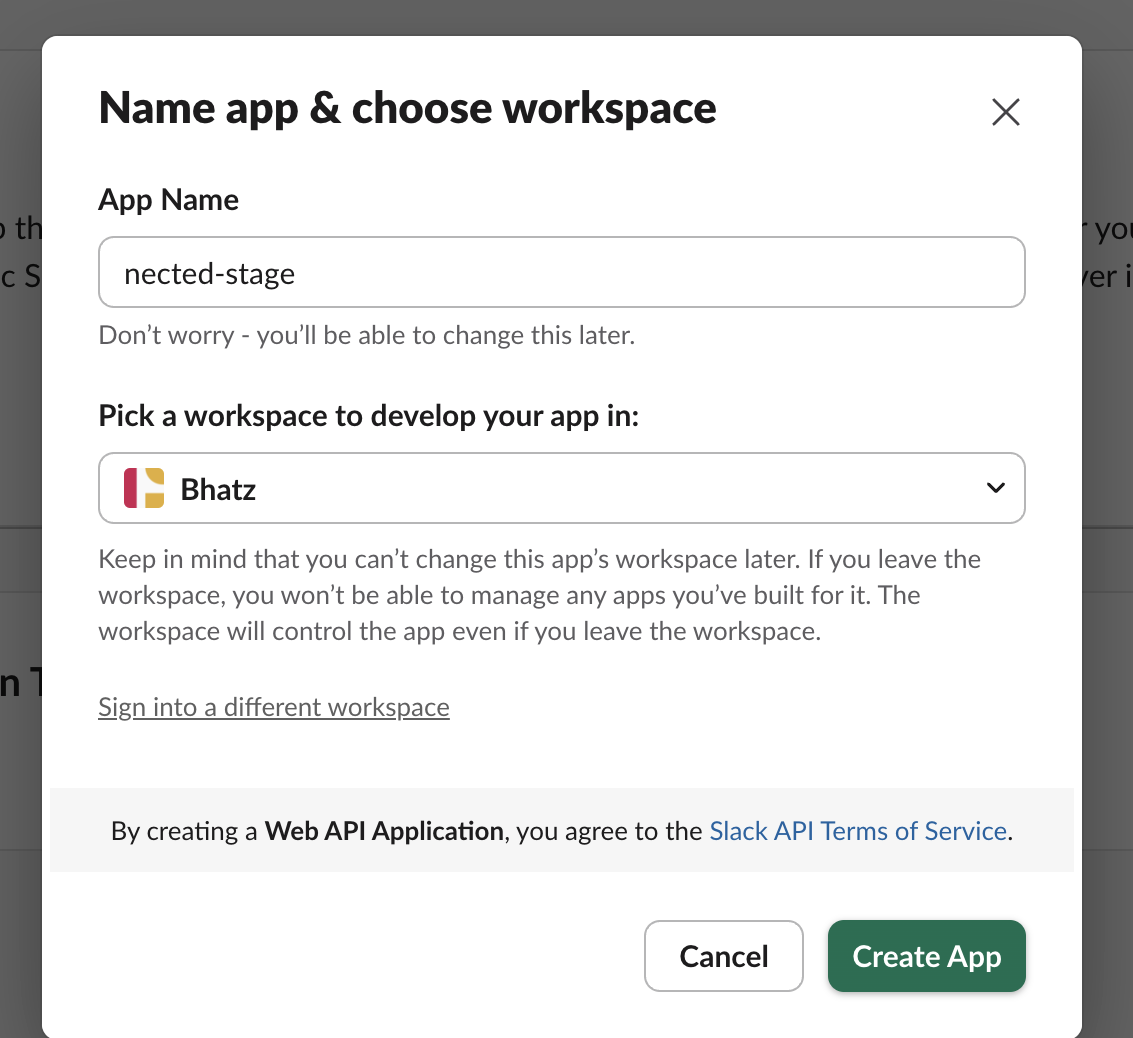Click the workspace warning paragraph text
Screen dimensions: 1133x1038
[x=539, y=595]
